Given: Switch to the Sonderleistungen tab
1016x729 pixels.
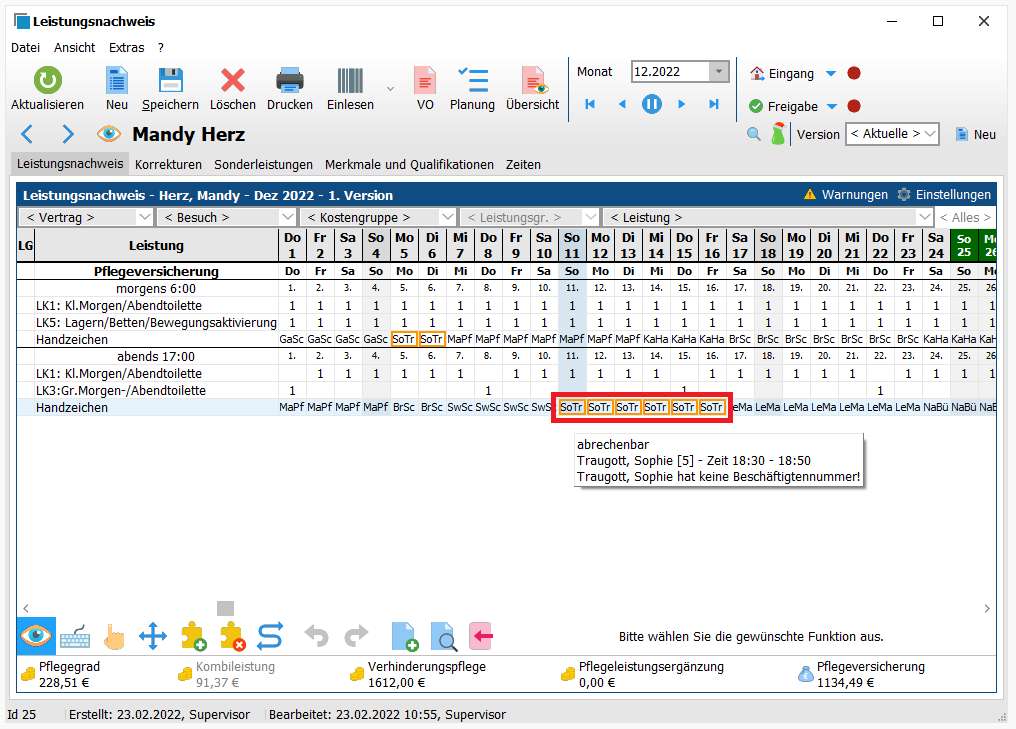Looking at the screenshot, I should [263, 165].
